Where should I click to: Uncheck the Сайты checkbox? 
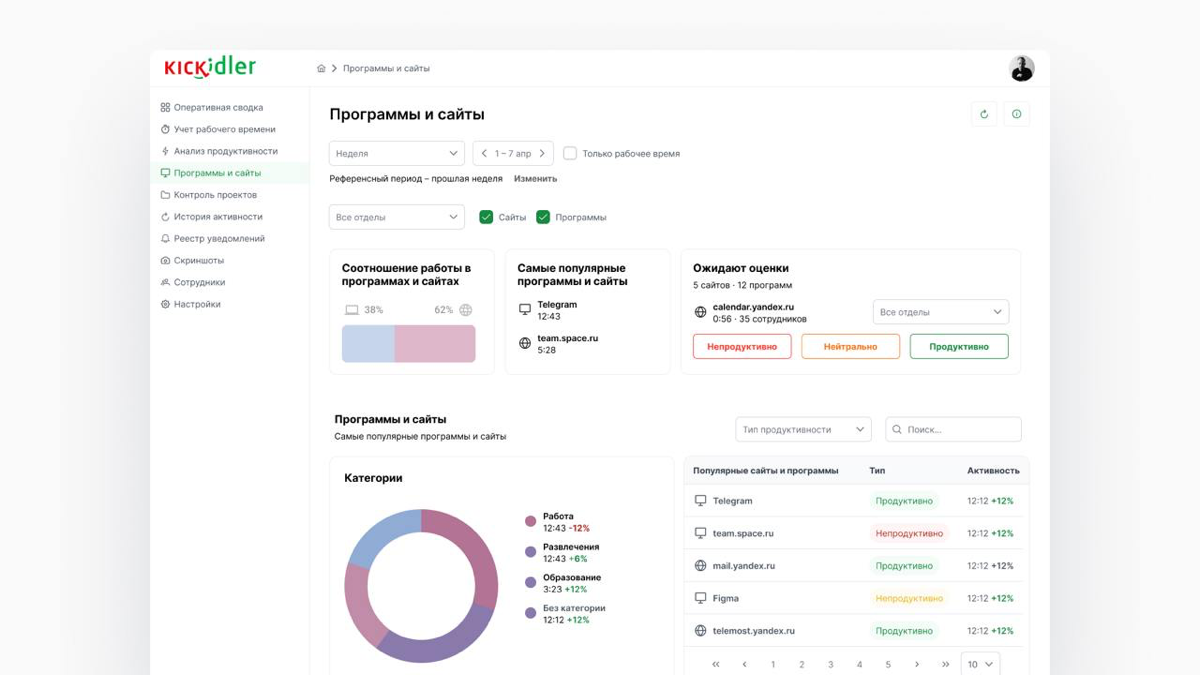[486, 217]
